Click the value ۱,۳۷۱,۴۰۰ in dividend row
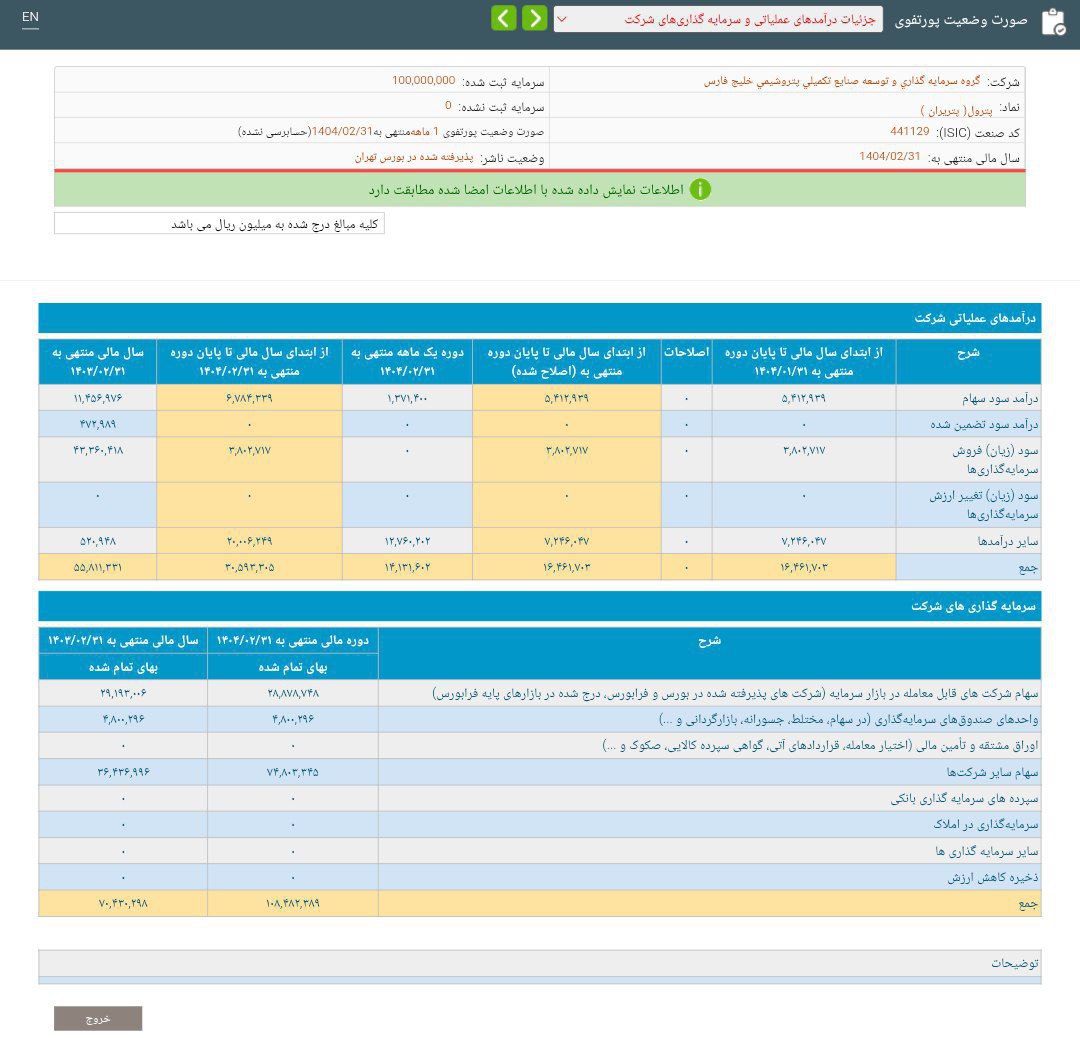Screen dimensions: 1080x1038 (407, 398)
